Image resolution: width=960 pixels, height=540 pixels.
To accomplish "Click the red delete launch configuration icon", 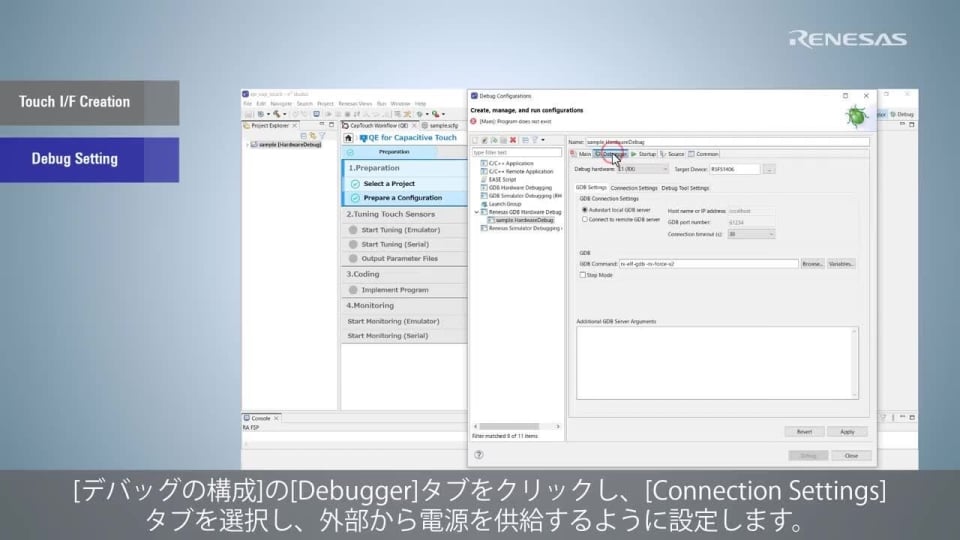I will [513, 140].
